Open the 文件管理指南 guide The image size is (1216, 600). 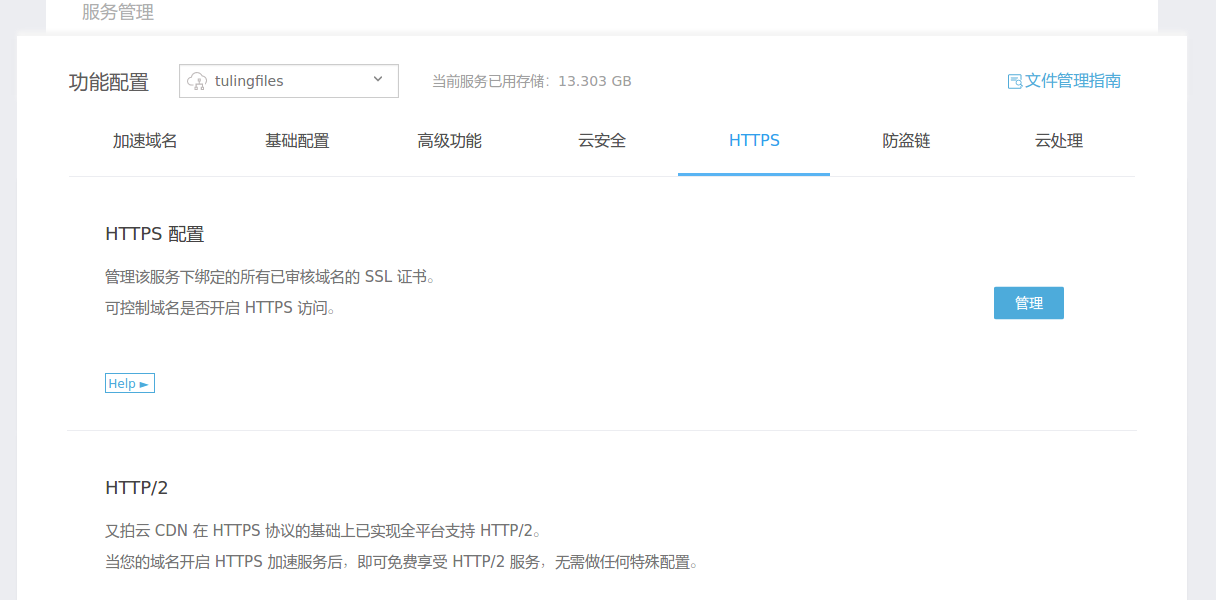click(x=1072, y=80)
